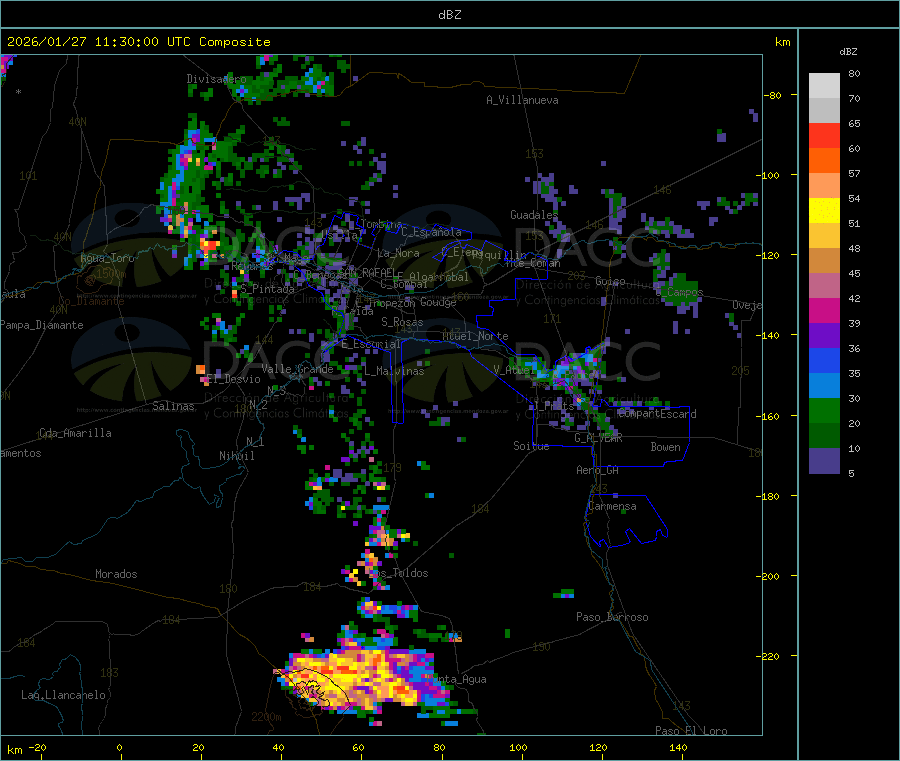The width and height of the screenshot is (900, 761).
Task: Click the Aero_GA map label
Action: [597, 470]
